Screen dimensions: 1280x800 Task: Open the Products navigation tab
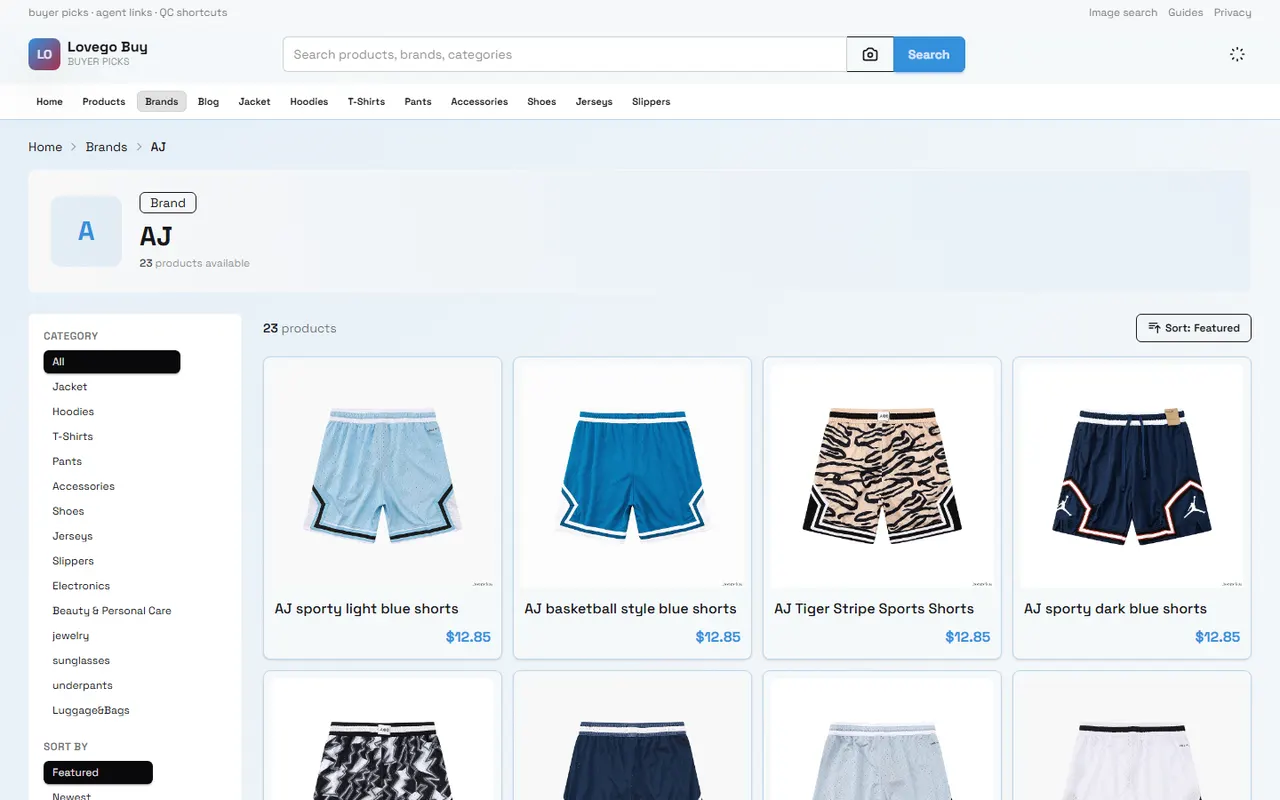coord(104,101)
